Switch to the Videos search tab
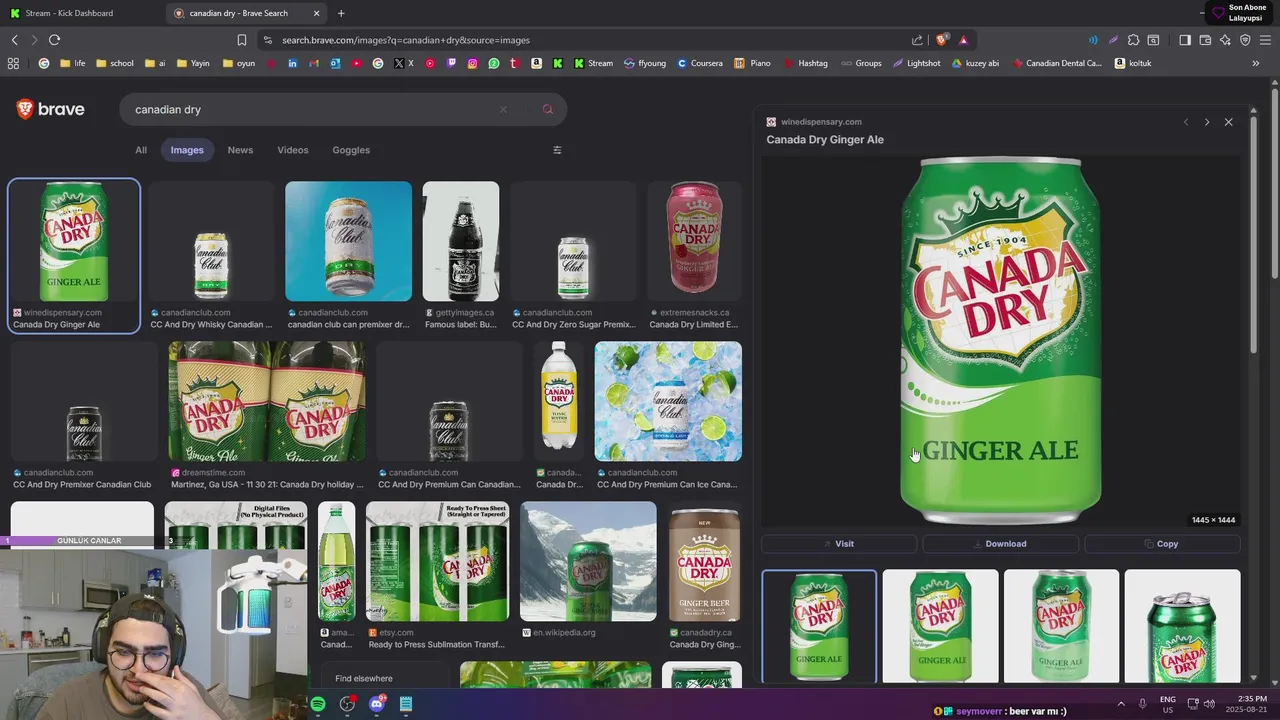Viewport: 1280px width, 720px height. (x=293, y=150)
